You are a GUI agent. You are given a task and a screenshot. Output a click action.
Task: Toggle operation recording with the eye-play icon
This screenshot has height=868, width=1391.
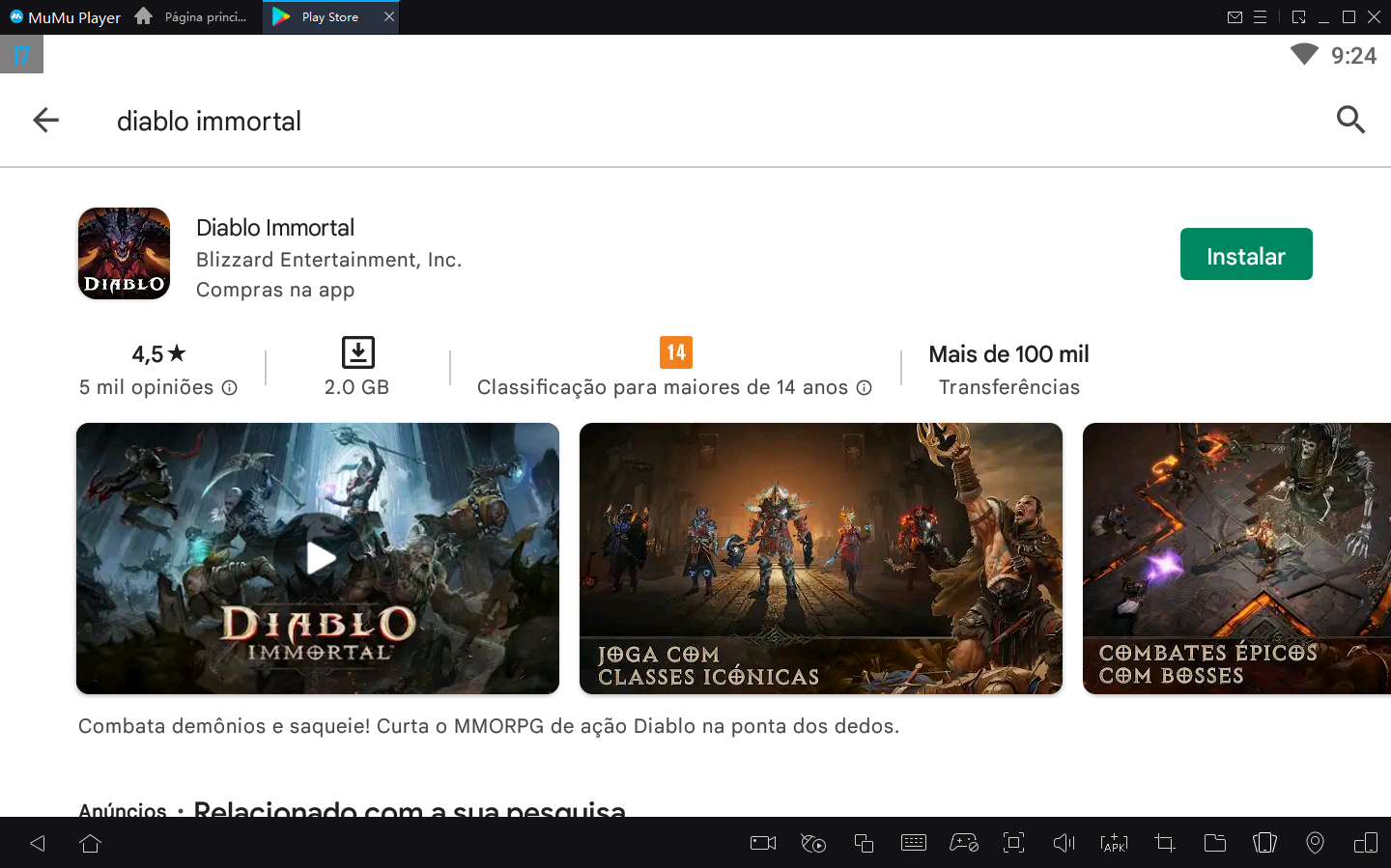tap(812, 843)
